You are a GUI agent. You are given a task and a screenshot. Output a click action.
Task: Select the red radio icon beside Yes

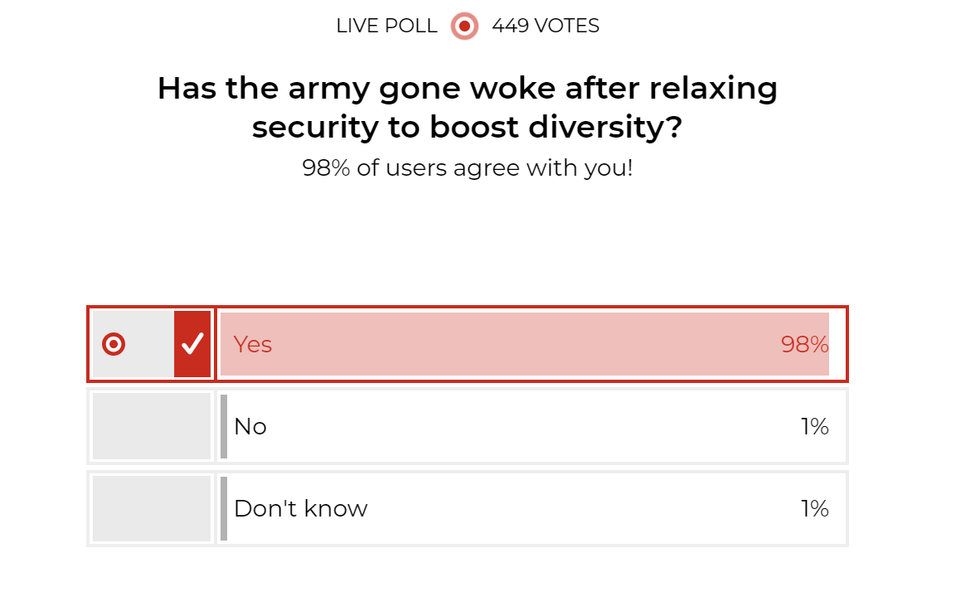pyautogui.click(x=114, y=344)
